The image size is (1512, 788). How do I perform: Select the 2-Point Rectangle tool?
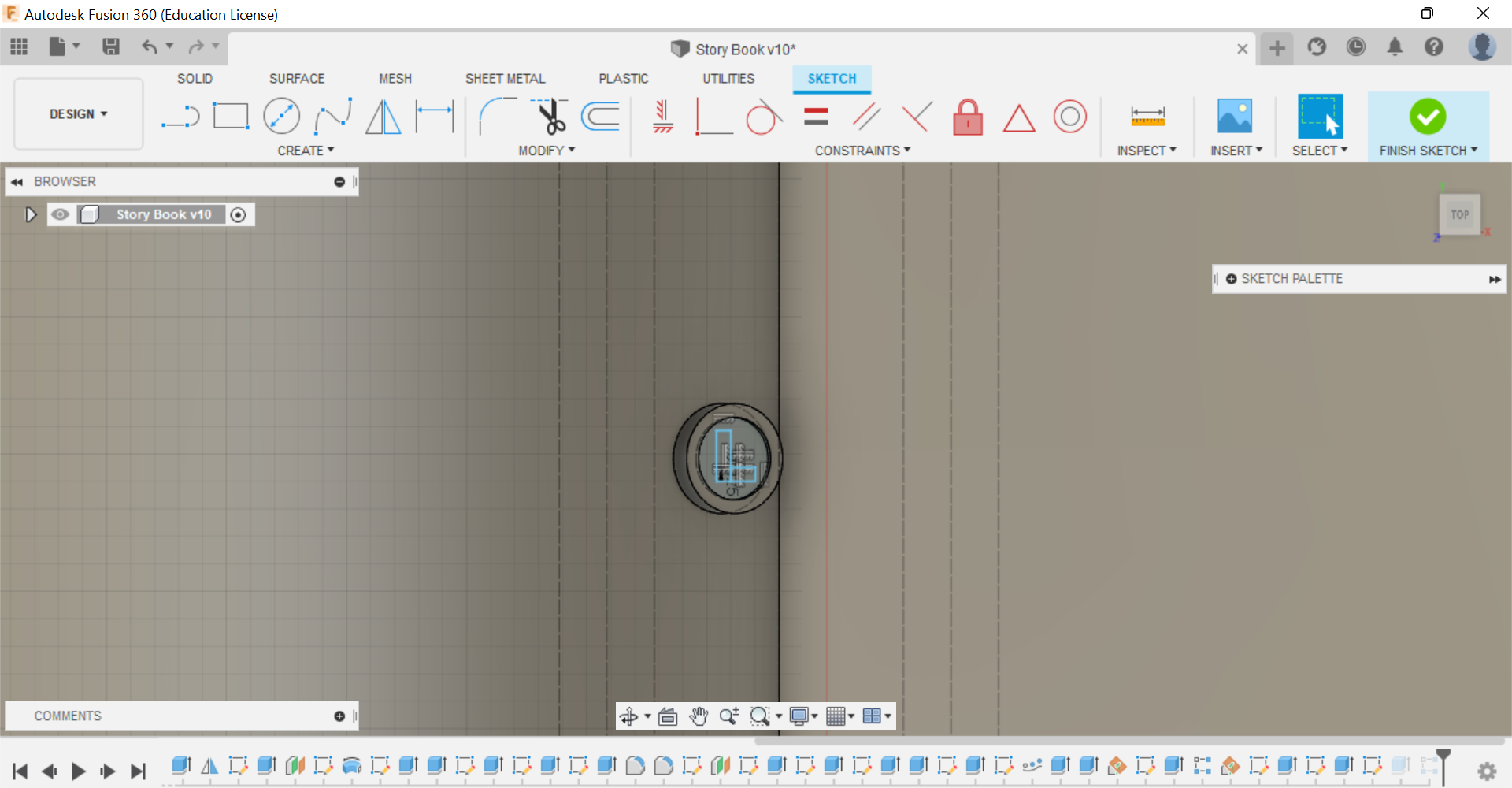coord(231,117)
